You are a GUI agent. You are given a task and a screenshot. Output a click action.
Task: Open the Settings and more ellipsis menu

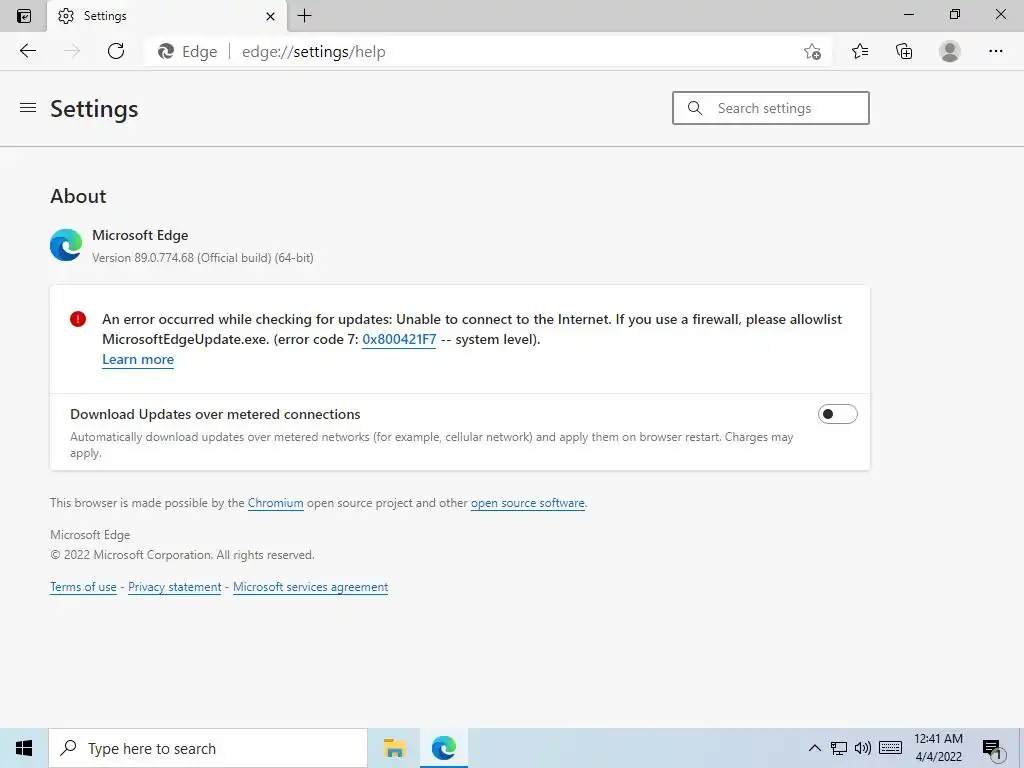tap(995, 51)
